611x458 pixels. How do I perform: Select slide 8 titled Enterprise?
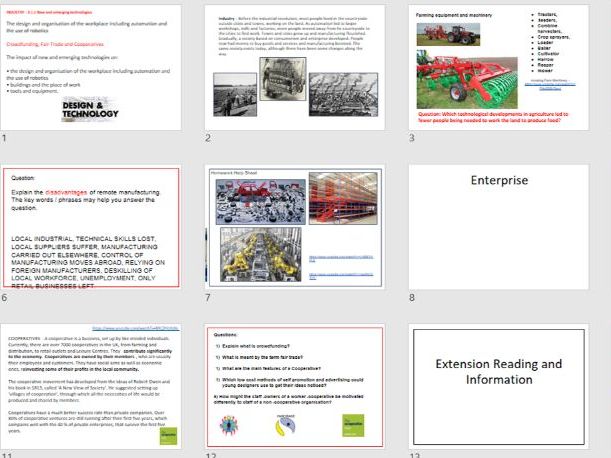tap(498, 227)
